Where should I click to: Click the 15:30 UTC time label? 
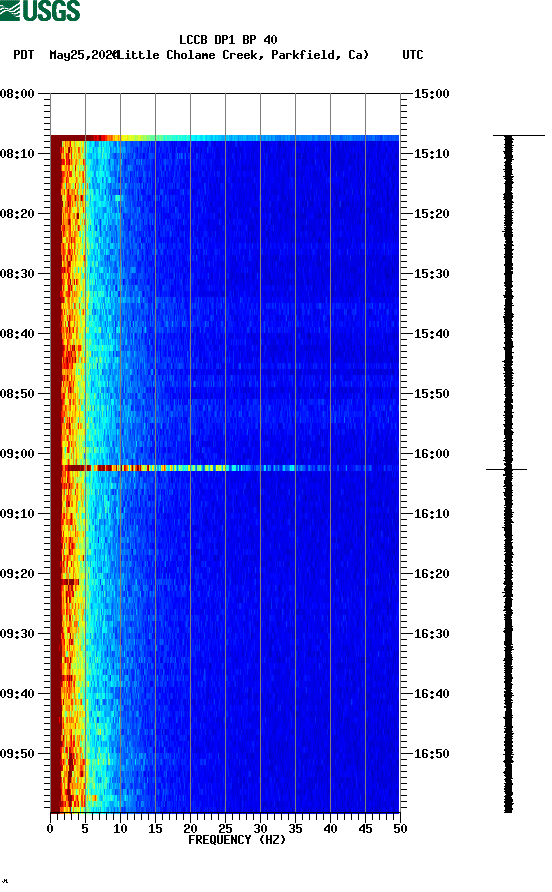(x=431, y=274)
